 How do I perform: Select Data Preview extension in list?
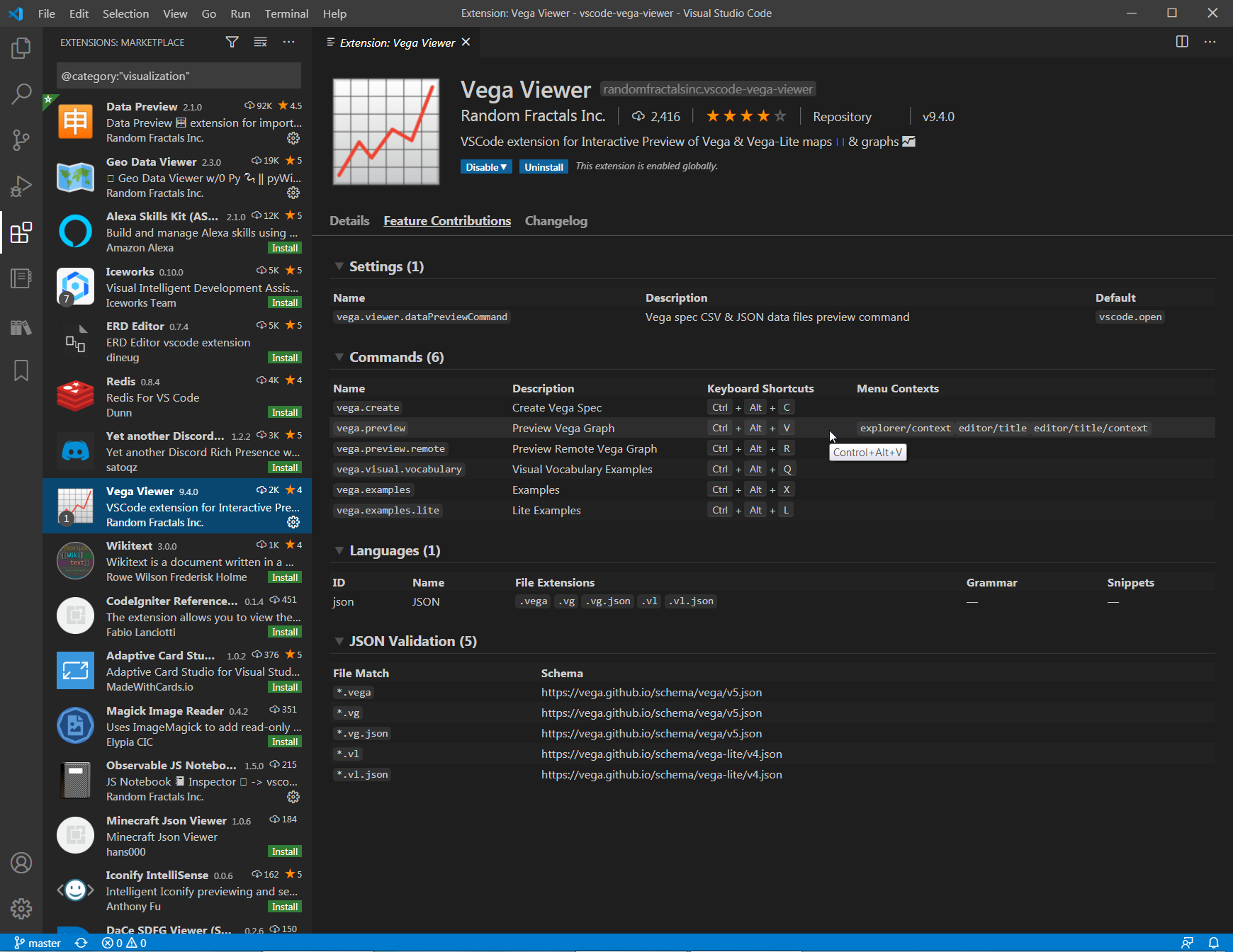click(177, 122)
